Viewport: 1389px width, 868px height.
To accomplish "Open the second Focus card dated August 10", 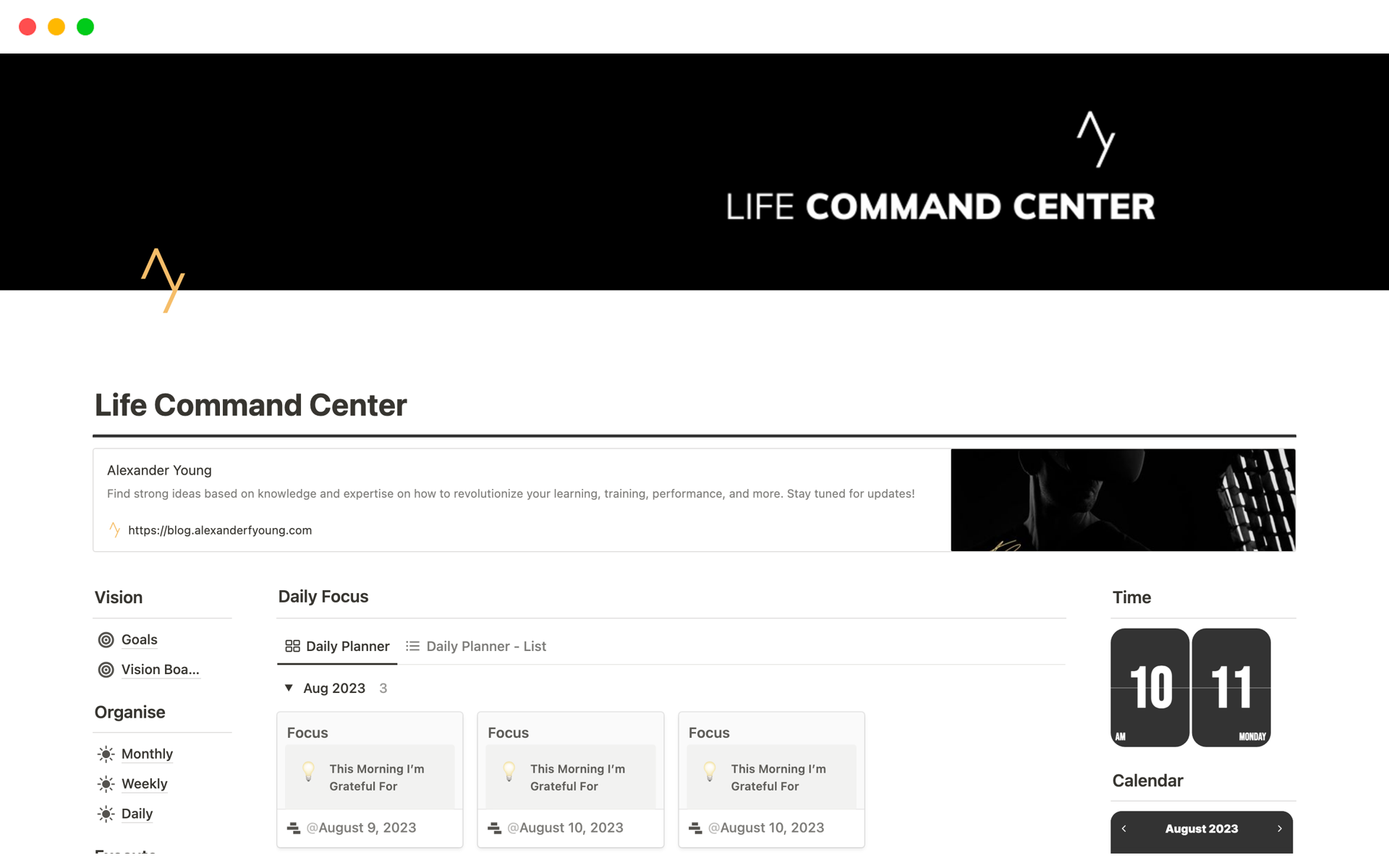I will [x=570, y=778].
